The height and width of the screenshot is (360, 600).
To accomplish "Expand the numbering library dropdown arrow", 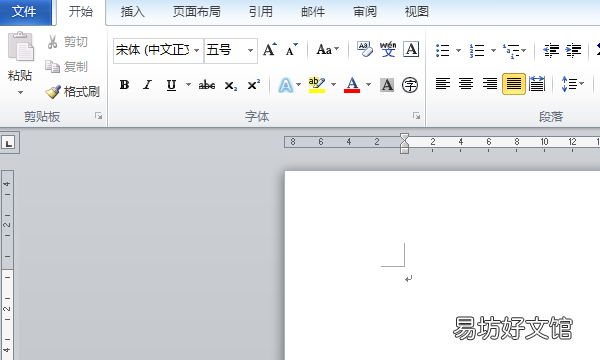I will pos(493,50).
